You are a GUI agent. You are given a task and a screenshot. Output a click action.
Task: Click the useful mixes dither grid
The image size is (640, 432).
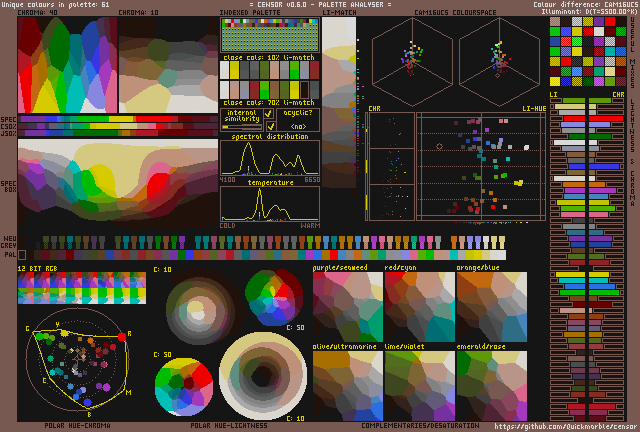588,51
